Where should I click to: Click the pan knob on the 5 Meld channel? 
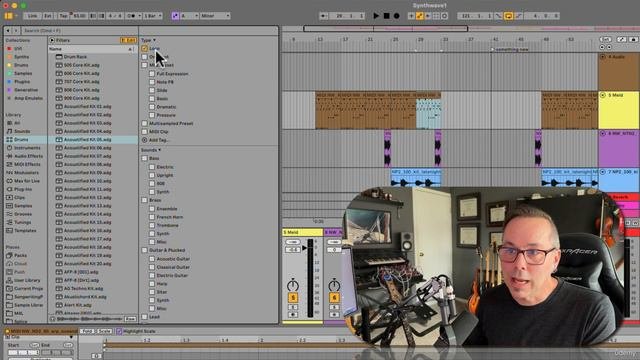(x=293, y=285)
